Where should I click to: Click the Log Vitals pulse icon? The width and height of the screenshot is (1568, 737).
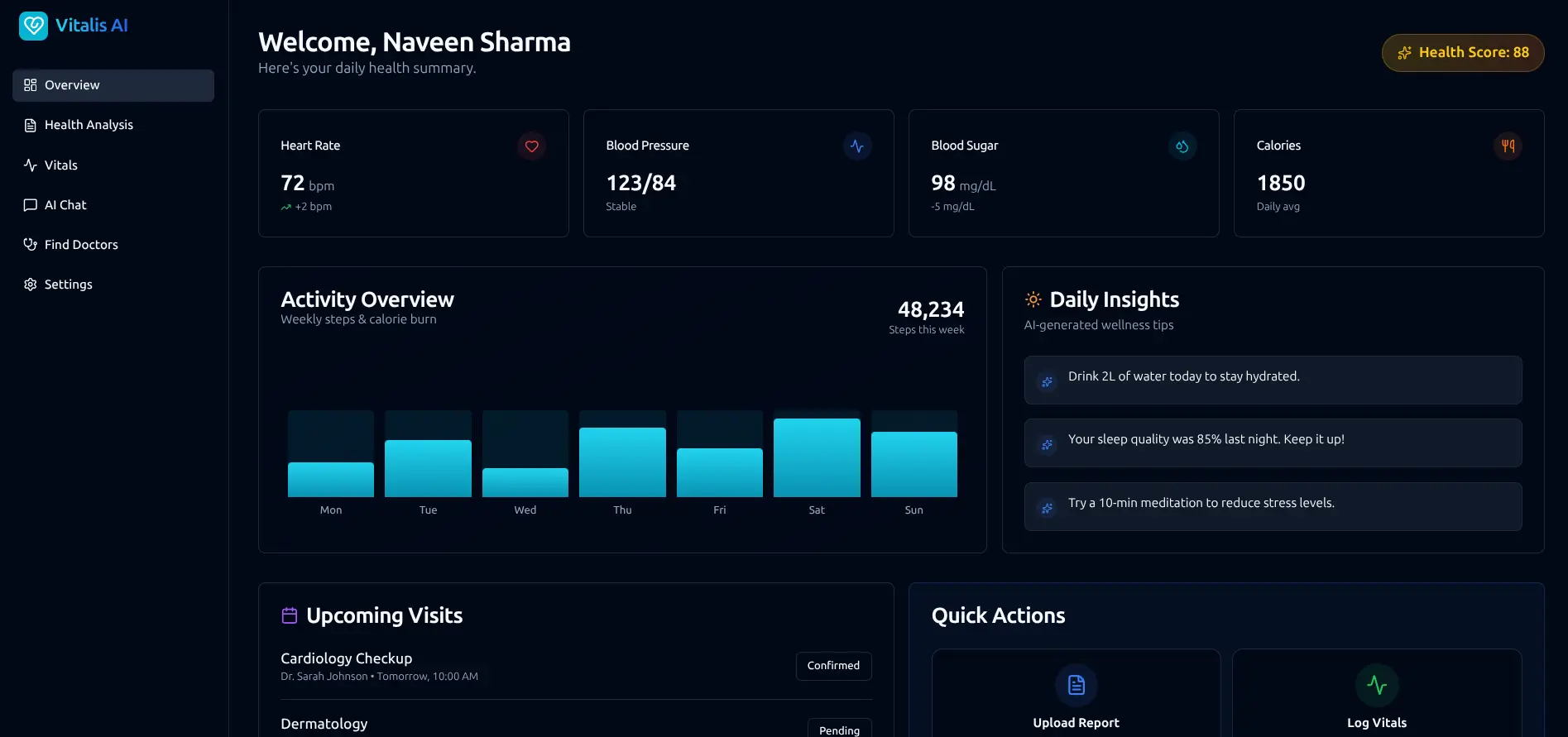tap(1376, 685)
